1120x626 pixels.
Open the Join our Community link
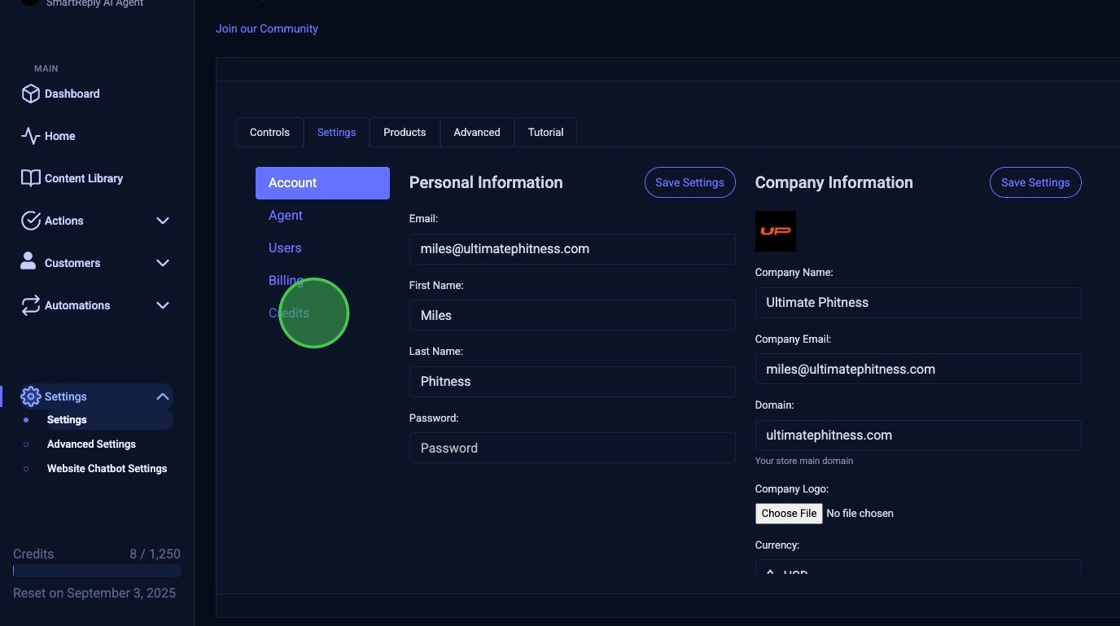click(267, 29)
